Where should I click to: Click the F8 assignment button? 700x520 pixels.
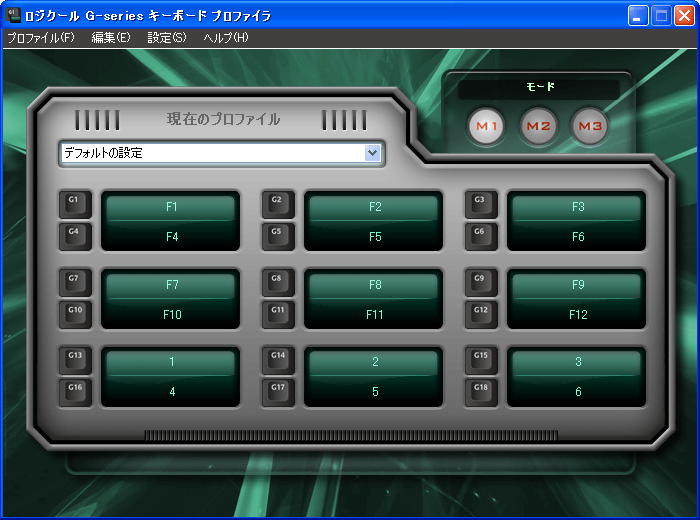374,285
